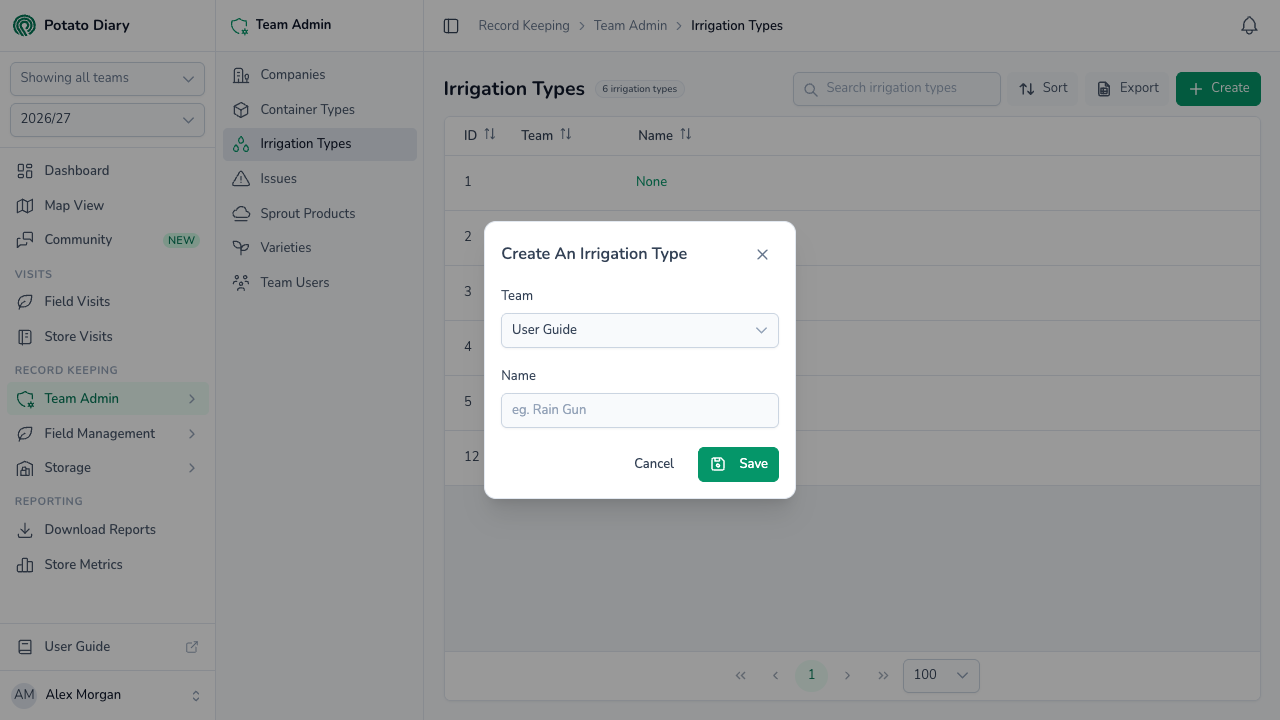Click the Export button
The width and height of the screenshot is (1280, 720).
point(1127,88)
